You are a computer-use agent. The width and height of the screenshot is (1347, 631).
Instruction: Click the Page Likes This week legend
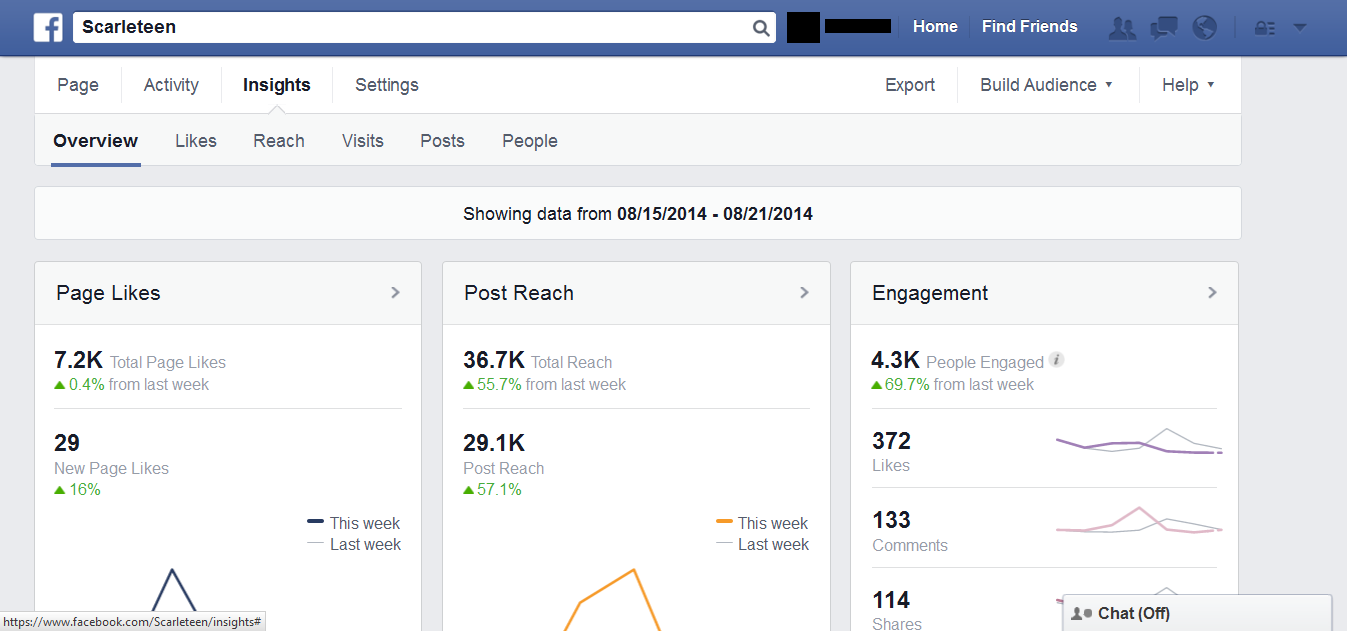(354, 523)
